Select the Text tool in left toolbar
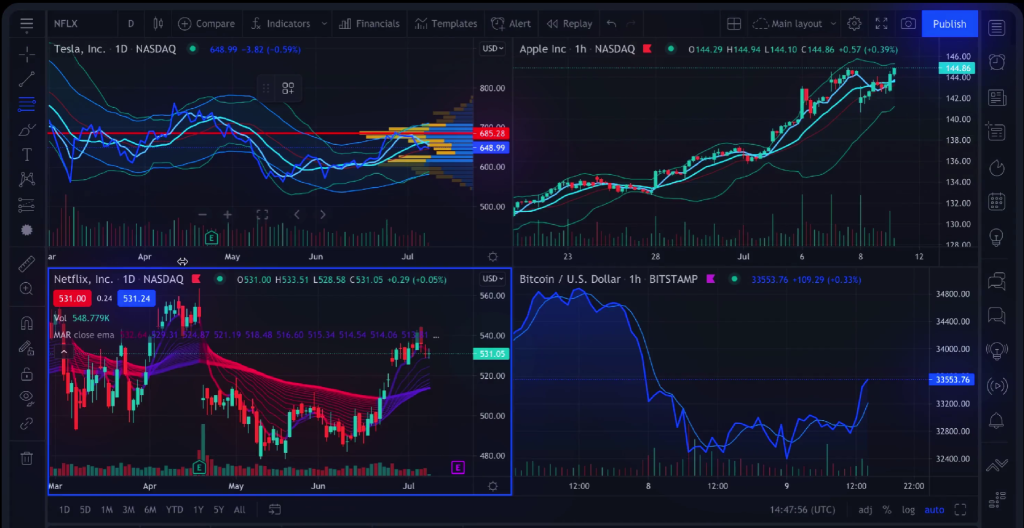Viewport: 1024px width, 528px height. pos(27,155)
